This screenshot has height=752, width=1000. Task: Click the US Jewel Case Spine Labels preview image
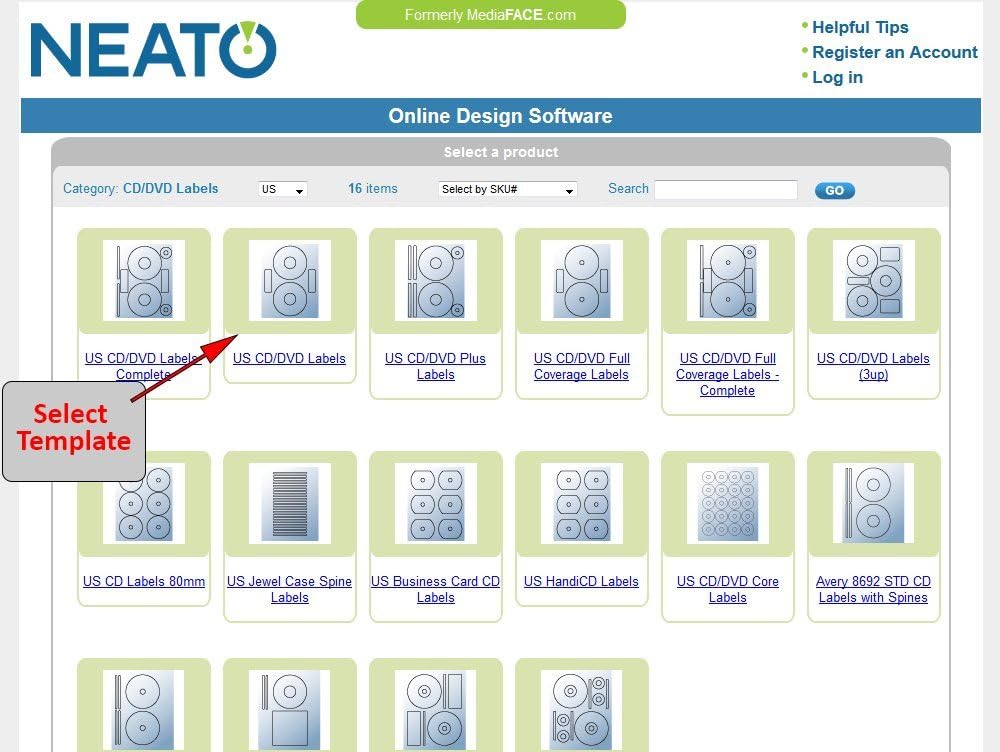(x=289, y=503)
